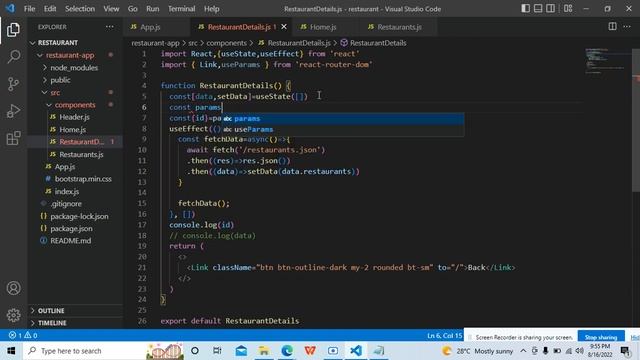Toggle the Panel layout icon
This screenshot has width=640, height=360.
[538, 8]
